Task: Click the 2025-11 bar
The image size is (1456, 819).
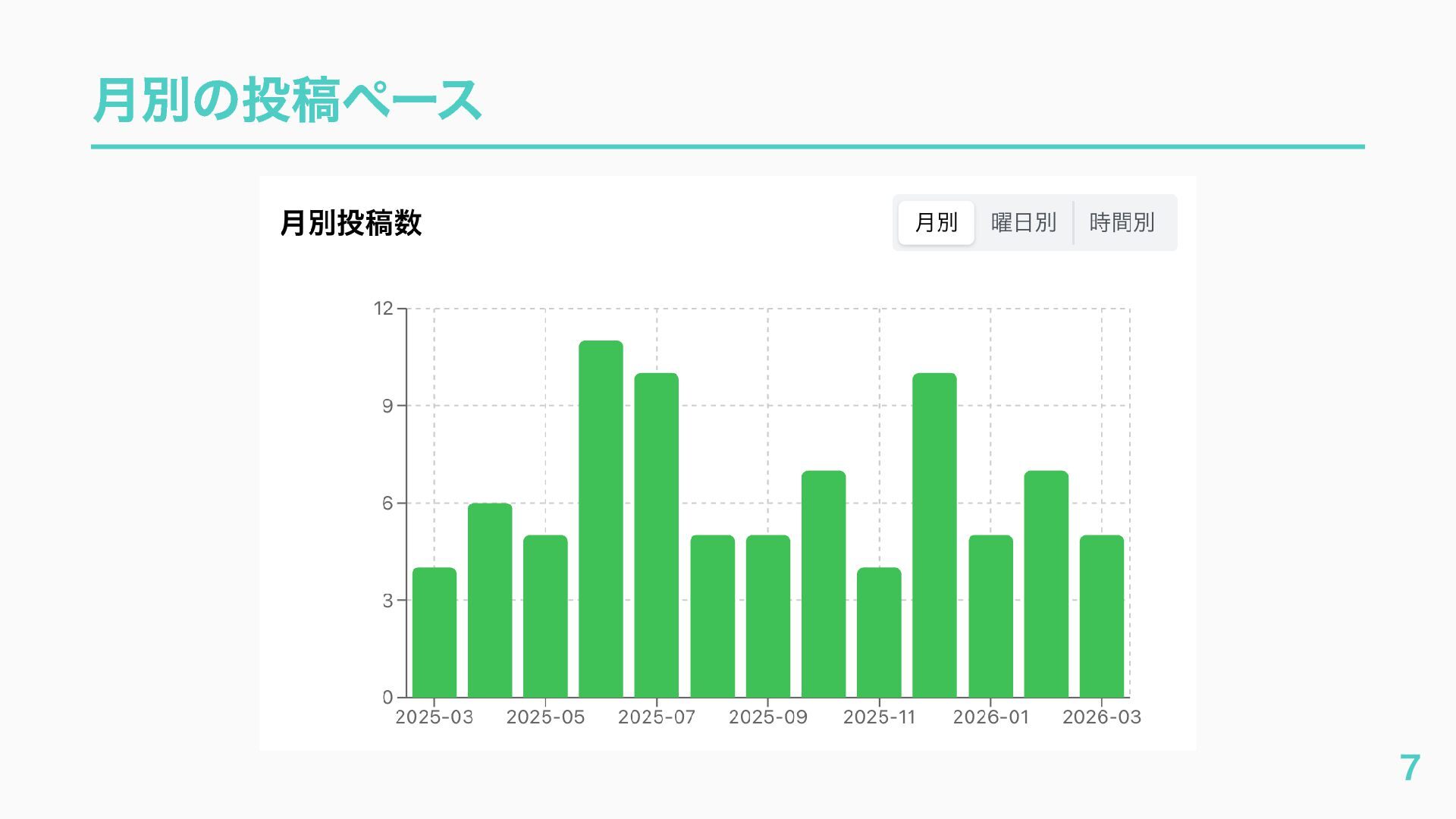Action: [879, 633]
